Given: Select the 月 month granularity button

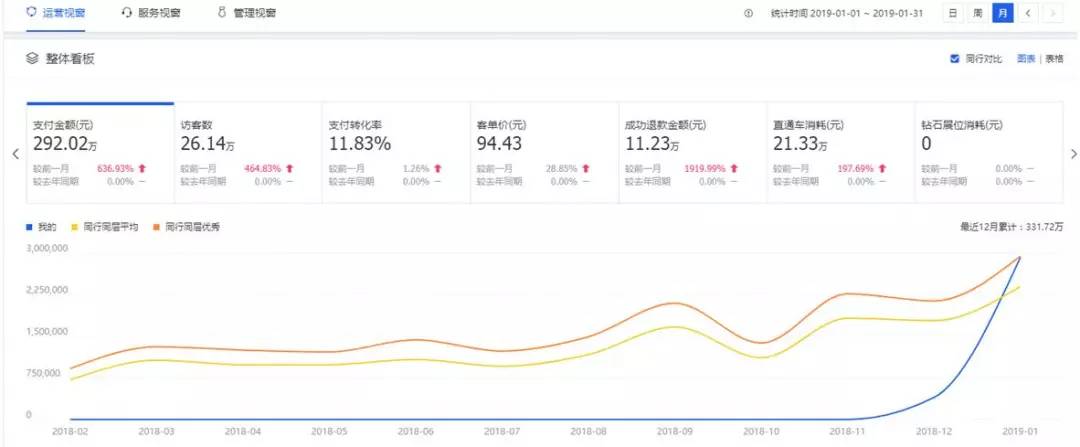Looking at the screenshot, I should tap(1002, 13).
